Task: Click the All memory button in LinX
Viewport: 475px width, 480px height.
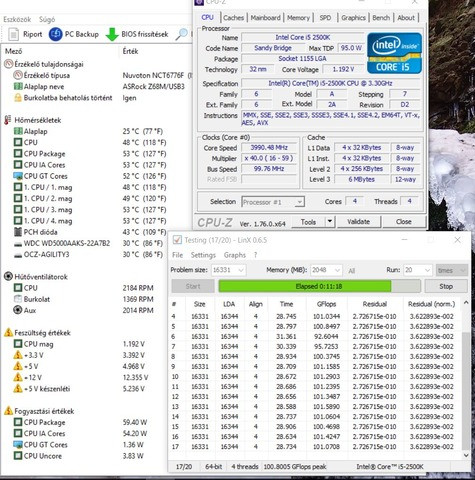Action: [351, 271]
